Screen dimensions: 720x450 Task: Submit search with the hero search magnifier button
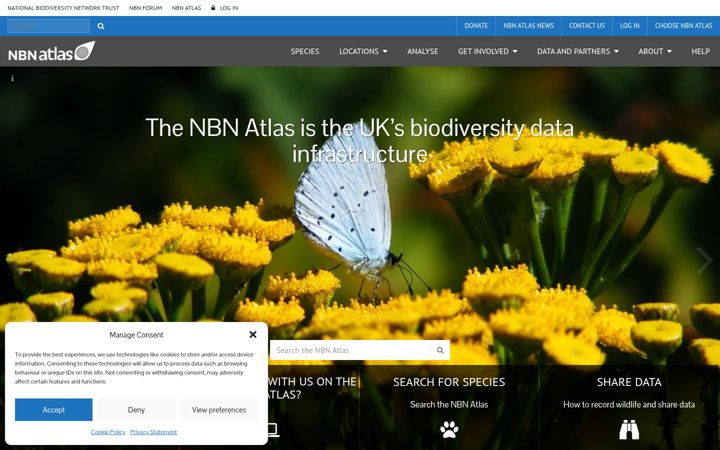[x=440, y=350]
